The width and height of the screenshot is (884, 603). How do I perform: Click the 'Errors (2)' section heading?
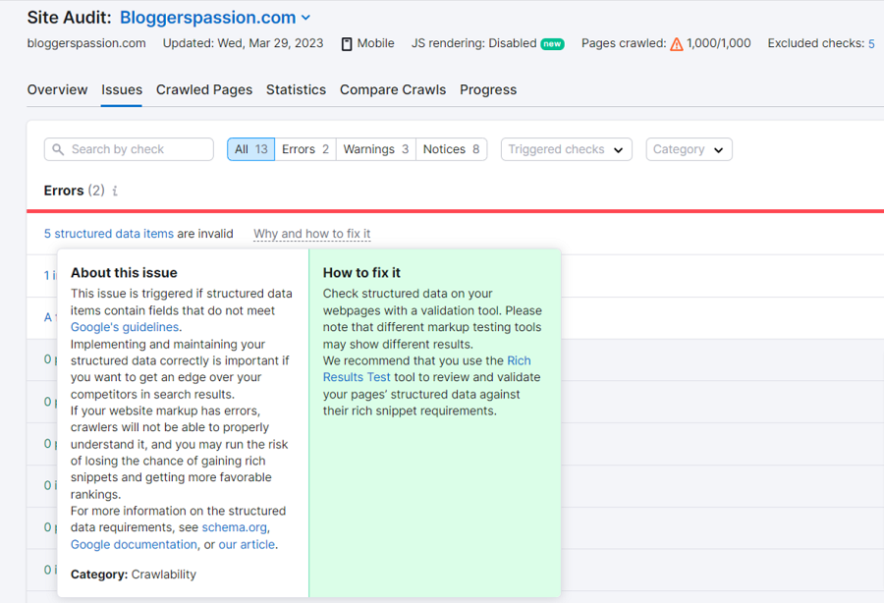[74, 190]
